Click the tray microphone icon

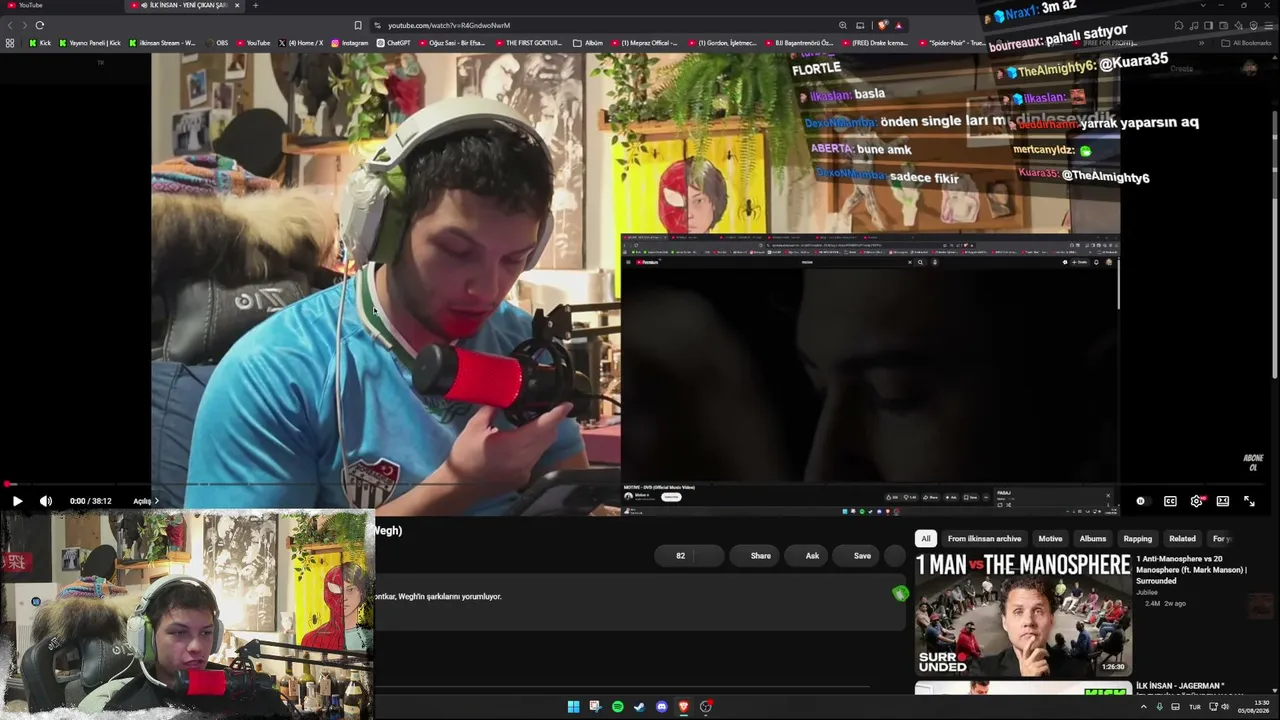[x=1160, y=707]
